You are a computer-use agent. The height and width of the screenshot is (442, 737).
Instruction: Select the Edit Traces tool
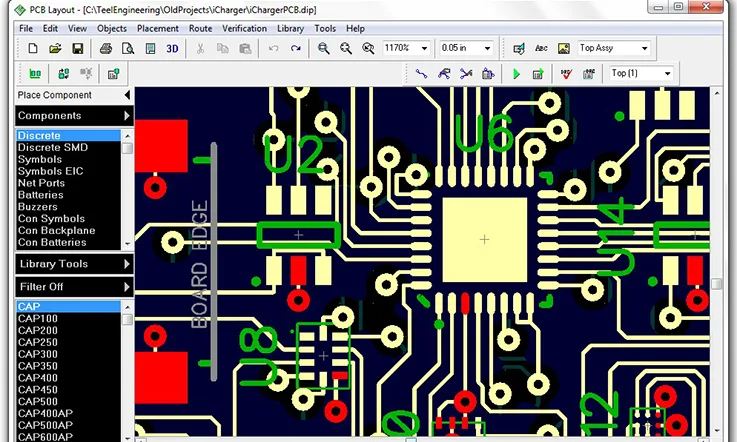[x=444, y=73]
